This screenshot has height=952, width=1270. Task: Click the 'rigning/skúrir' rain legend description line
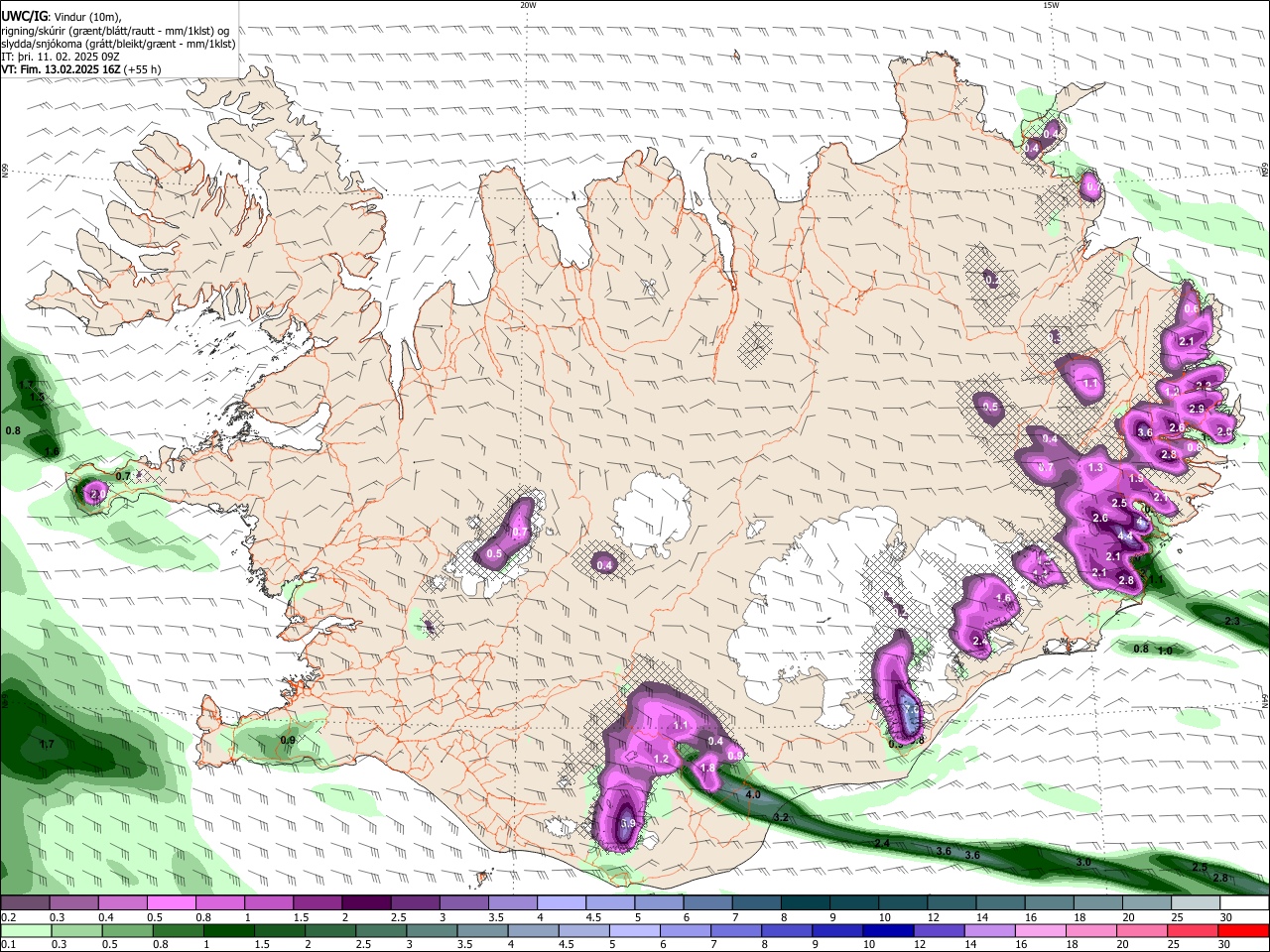pyautogui.click(x=115, y=31)
